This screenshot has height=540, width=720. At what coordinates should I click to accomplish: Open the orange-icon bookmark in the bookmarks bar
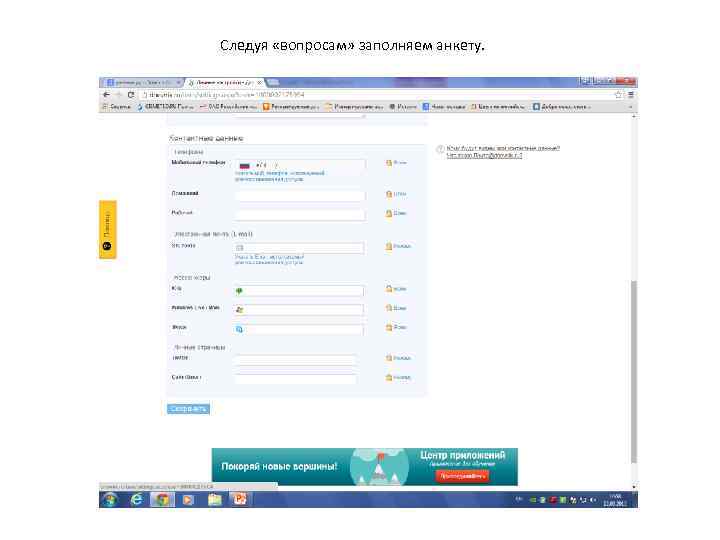pyautogui.click(x=290, y=107)
